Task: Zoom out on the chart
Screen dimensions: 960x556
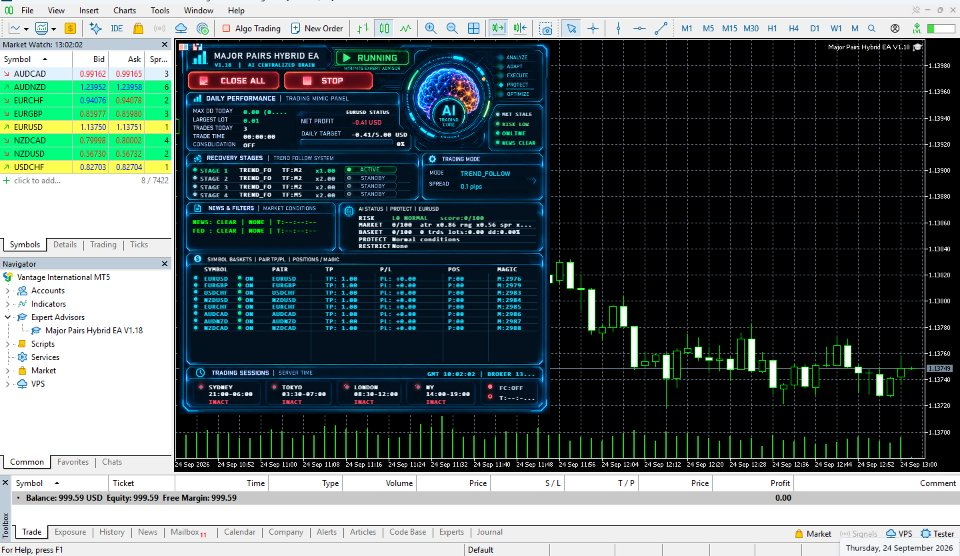Action: coord(452,28)
